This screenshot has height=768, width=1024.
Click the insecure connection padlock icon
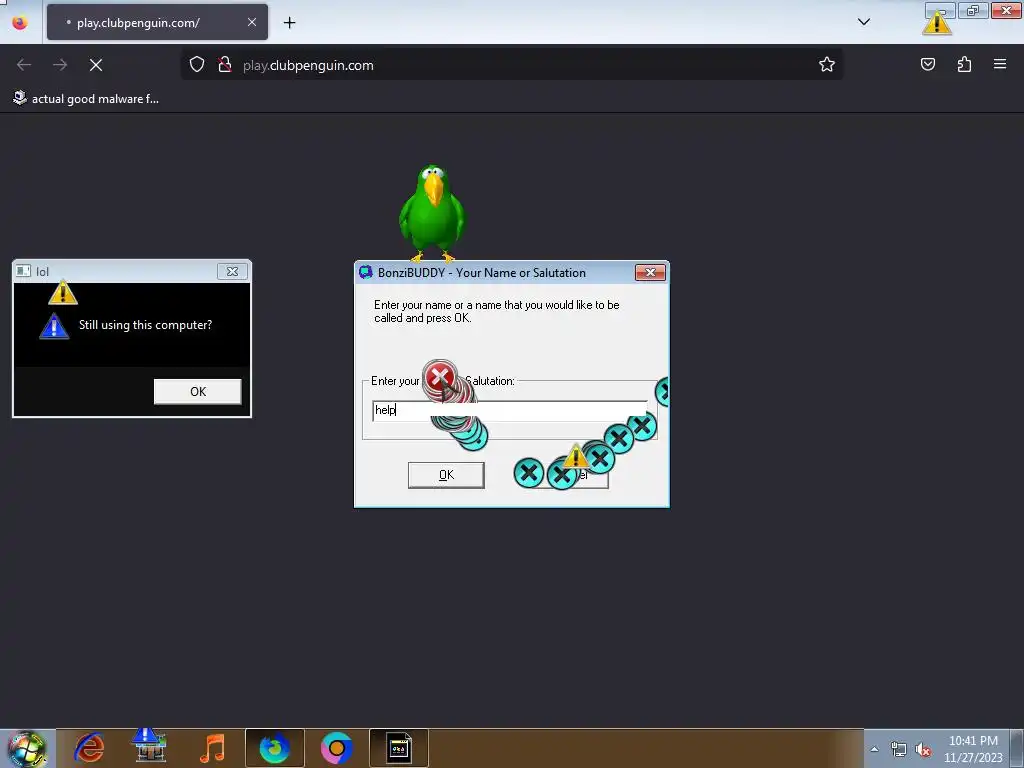225,64
